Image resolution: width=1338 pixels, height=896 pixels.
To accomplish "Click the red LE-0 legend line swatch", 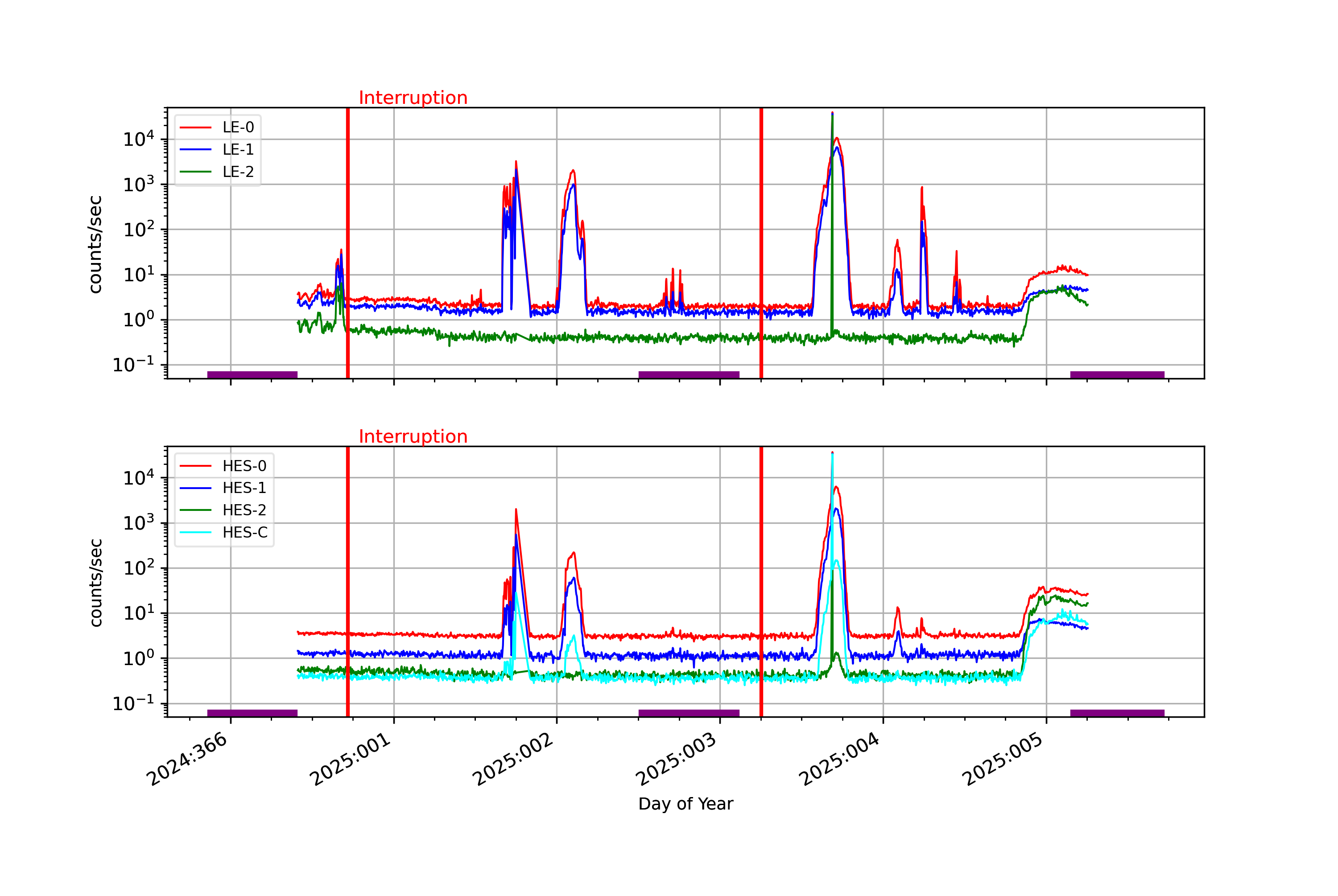I will (x=195, y=127).
